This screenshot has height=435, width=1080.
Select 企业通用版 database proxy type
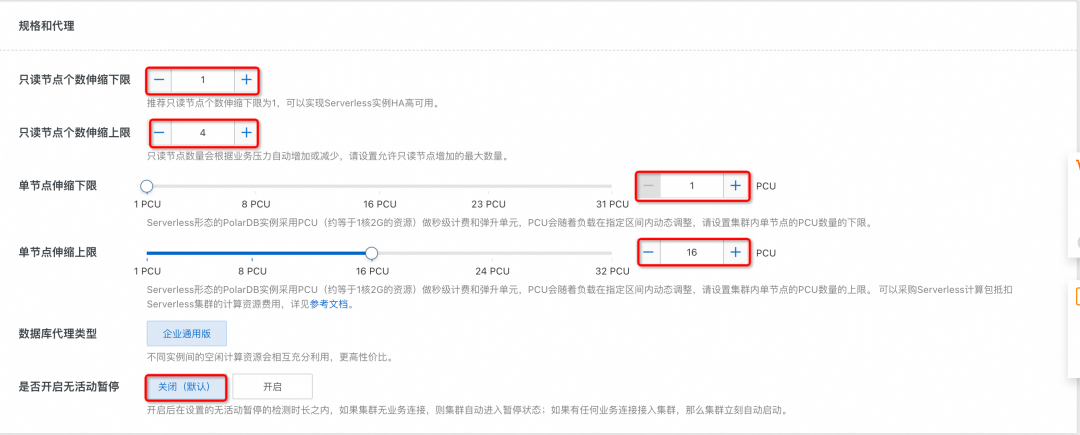(186, 334)
